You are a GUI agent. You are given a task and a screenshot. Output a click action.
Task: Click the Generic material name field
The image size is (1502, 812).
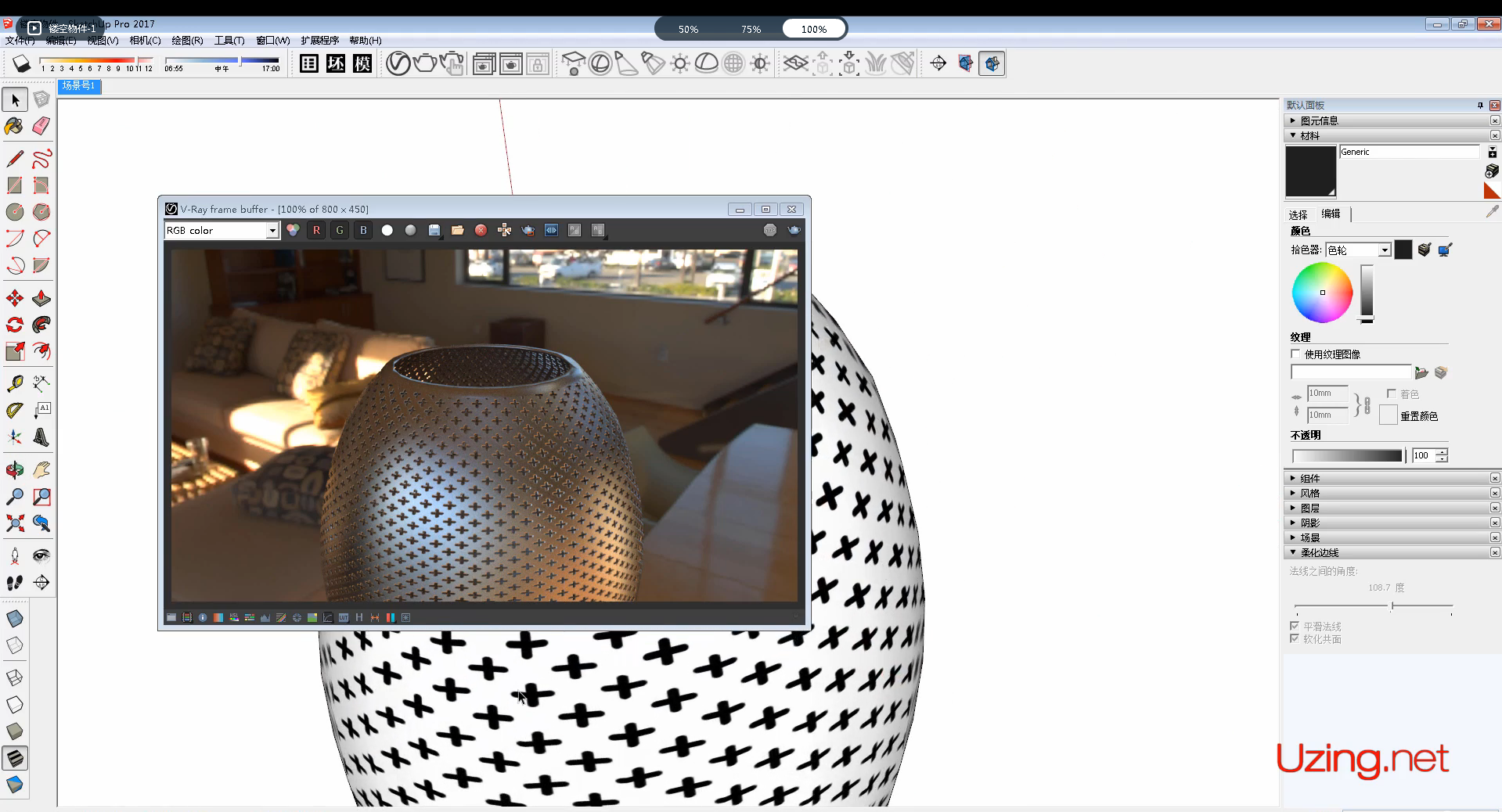click(1409, 152)
